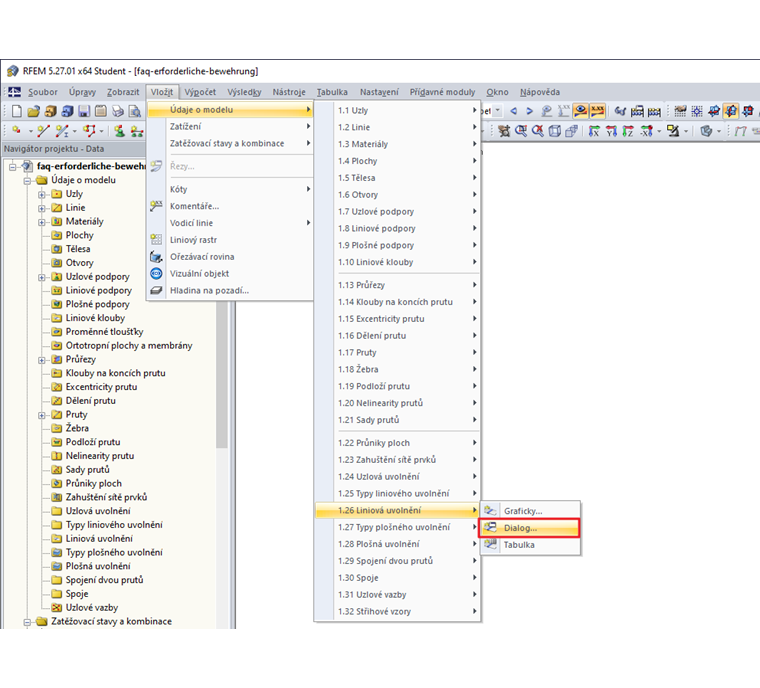Select the 1.28 Plošná uvolnění entry
Viewport: 760px width, 688px height.
point(397,544)
